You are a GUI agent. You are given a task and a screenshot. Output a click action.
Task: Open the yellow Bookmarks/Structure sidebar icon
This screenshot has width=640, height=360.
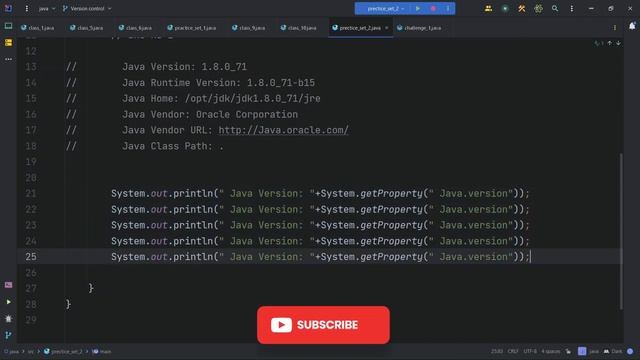point(8,42)
